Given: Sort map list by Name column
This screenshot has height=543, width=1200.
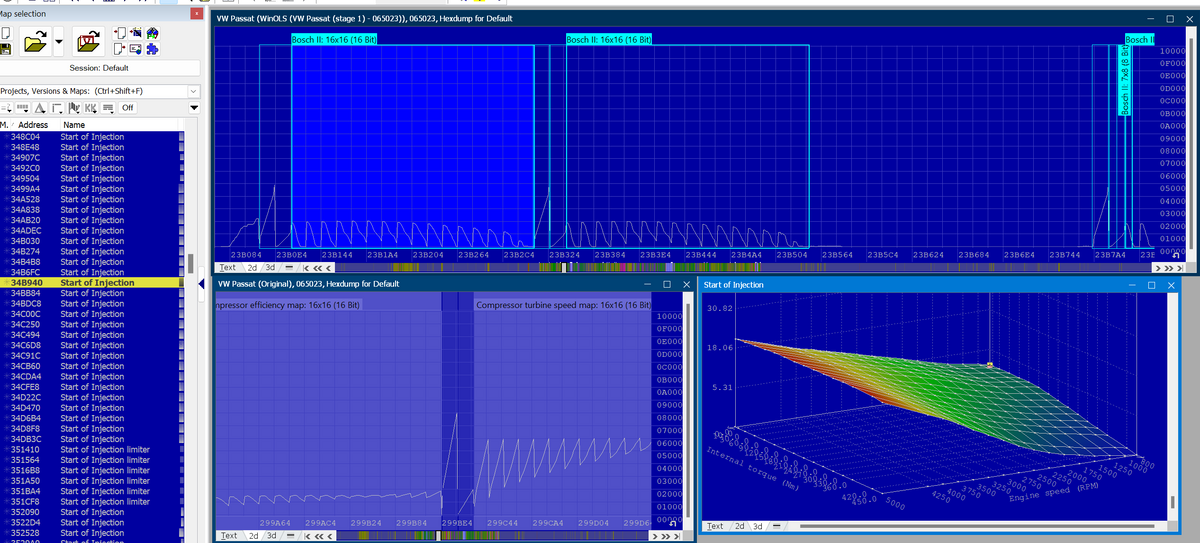Looking at the screenshot, I should pyautogui.click(x=74, y=125).
